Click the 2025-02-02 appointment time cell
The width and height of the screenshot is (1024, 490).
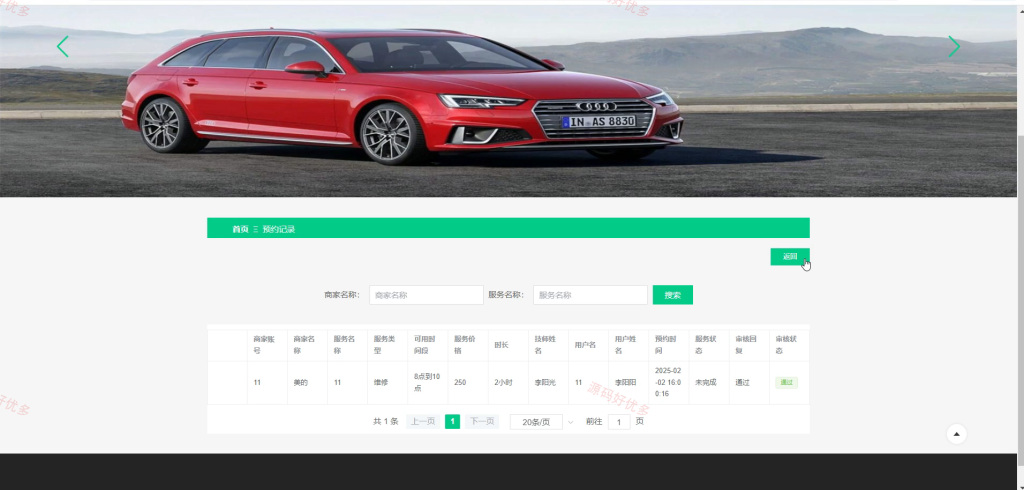pos(668,383)
